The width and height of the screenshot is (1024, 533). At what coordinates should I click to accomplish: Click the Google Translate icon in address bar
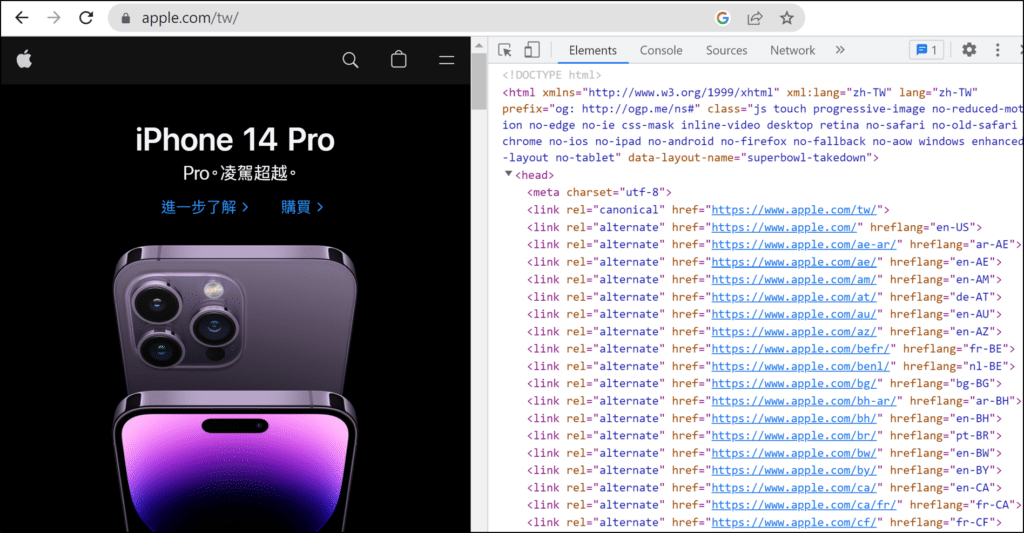pyautogui.click(x=723, y=18)
